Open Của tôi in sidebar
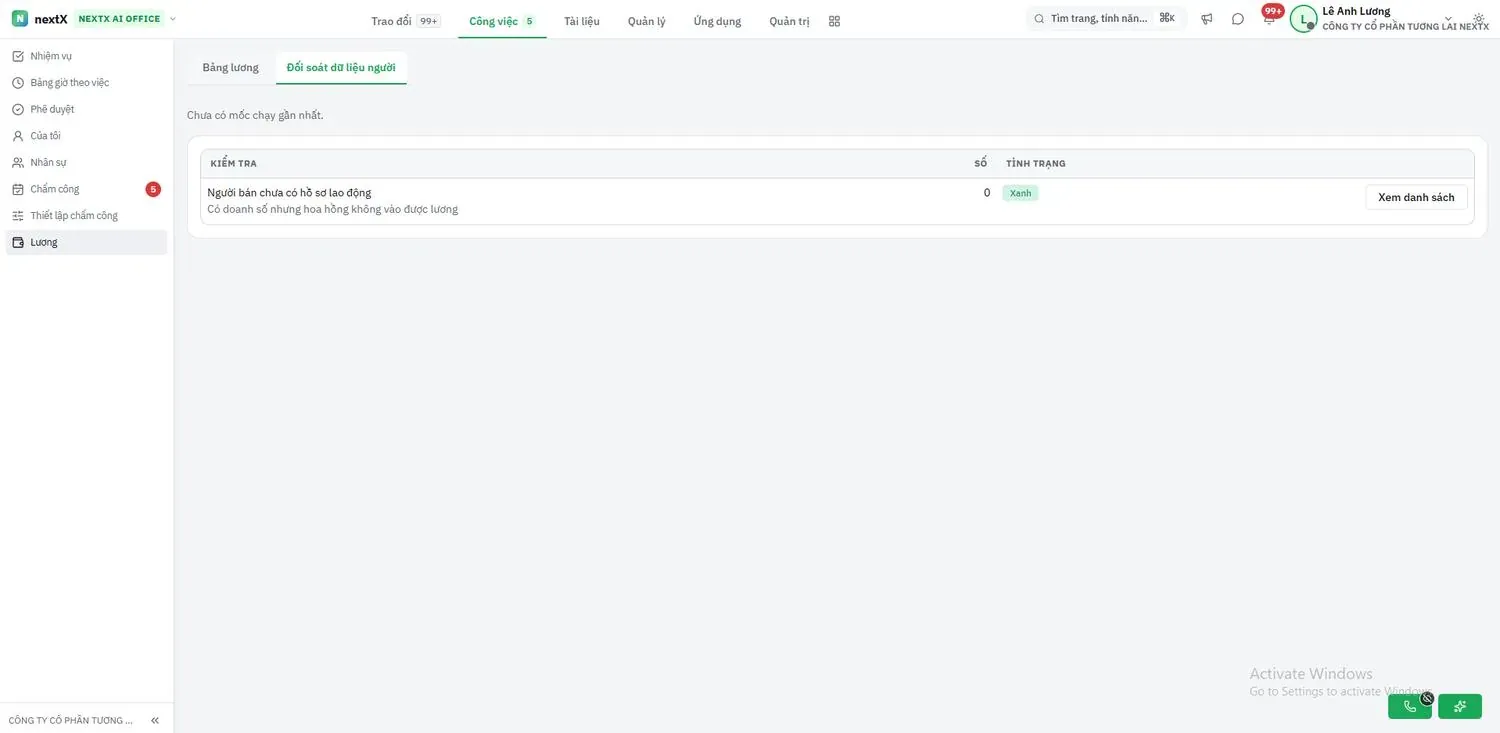Image resolution: width=1500 pixels, height=733 pixels. 87,136
